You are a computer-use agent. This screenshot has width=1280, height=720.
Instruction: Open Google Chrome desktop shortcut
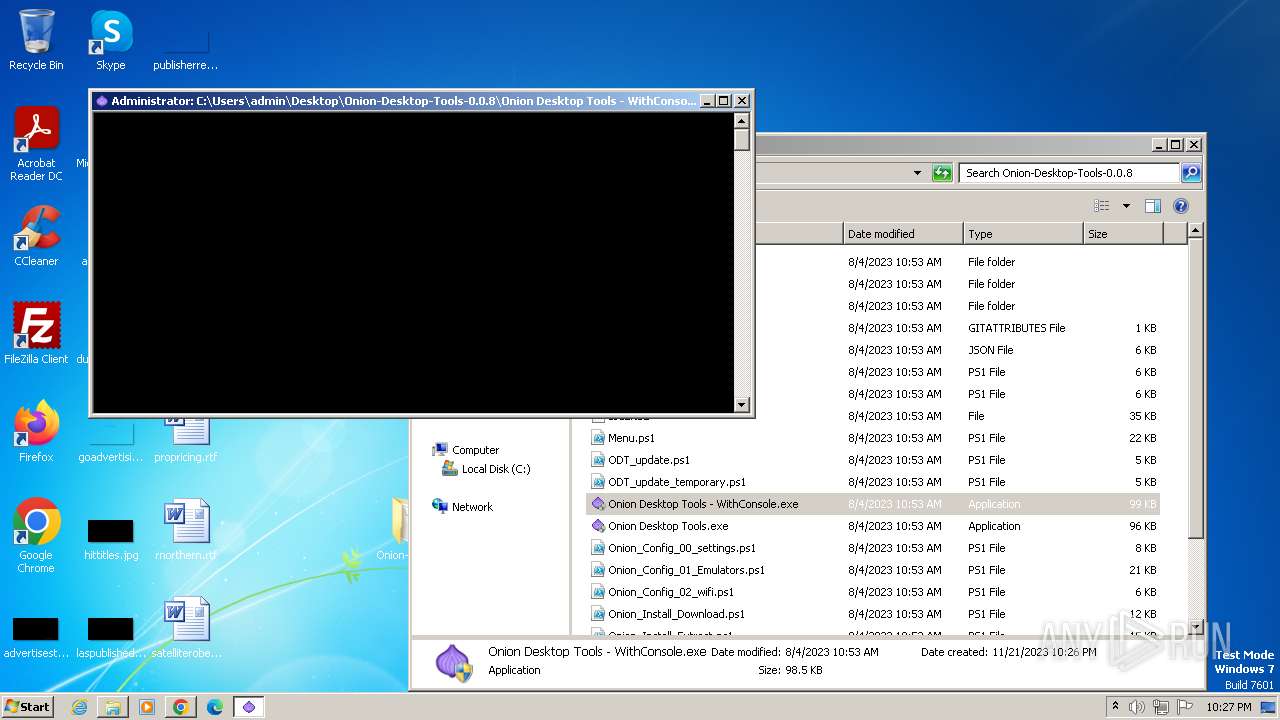click(x=36, y=535)
